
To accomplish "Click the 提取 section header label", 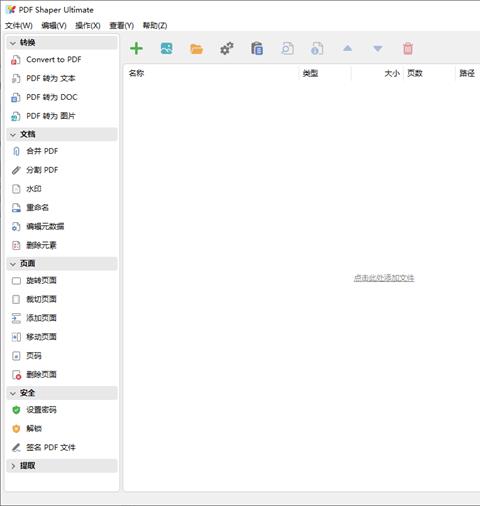I will 27,466.
